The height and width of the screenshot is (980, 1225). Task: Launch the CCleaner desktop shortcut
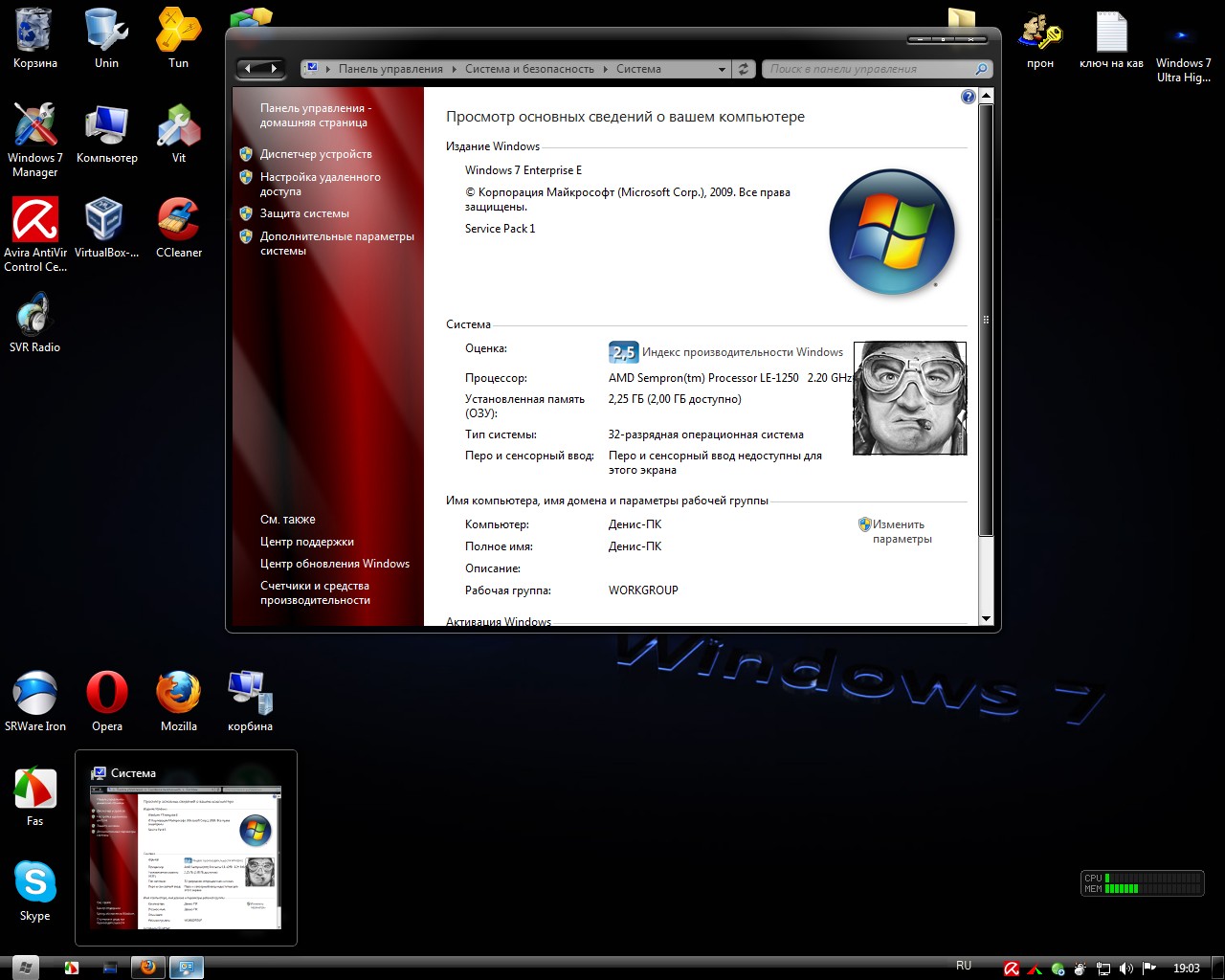[178, 228]
